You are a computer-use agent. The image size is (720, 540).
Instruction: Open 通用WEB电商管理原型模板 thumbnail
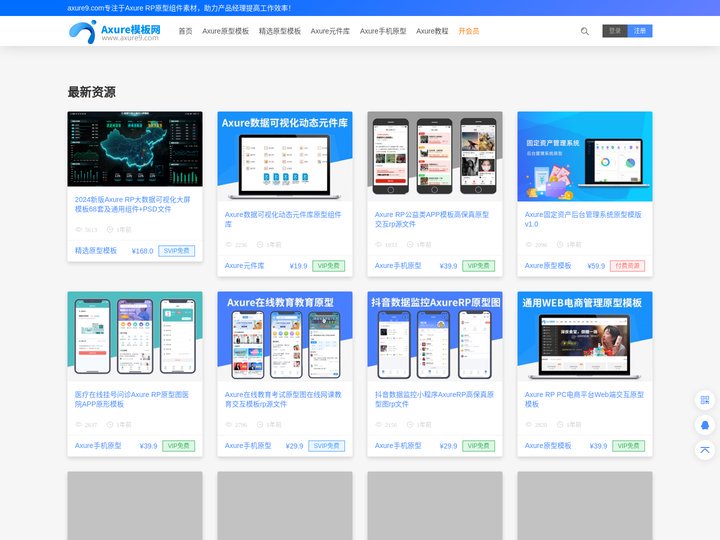coord(585,336)
